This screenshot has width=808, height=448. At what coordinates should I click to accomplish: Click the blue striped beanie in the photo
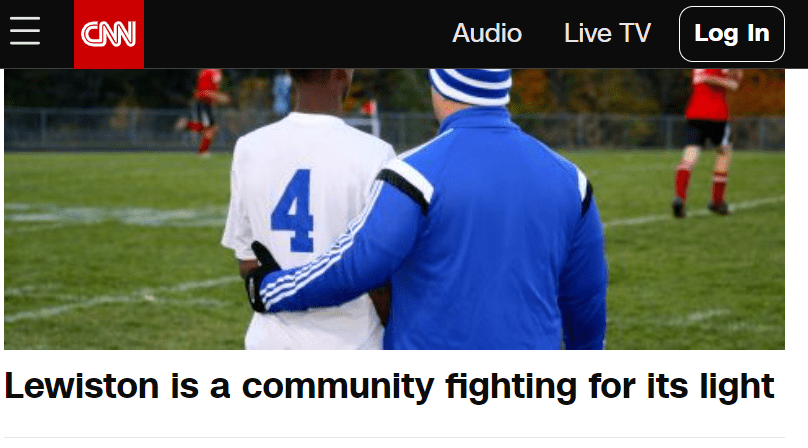pos(470,86)
